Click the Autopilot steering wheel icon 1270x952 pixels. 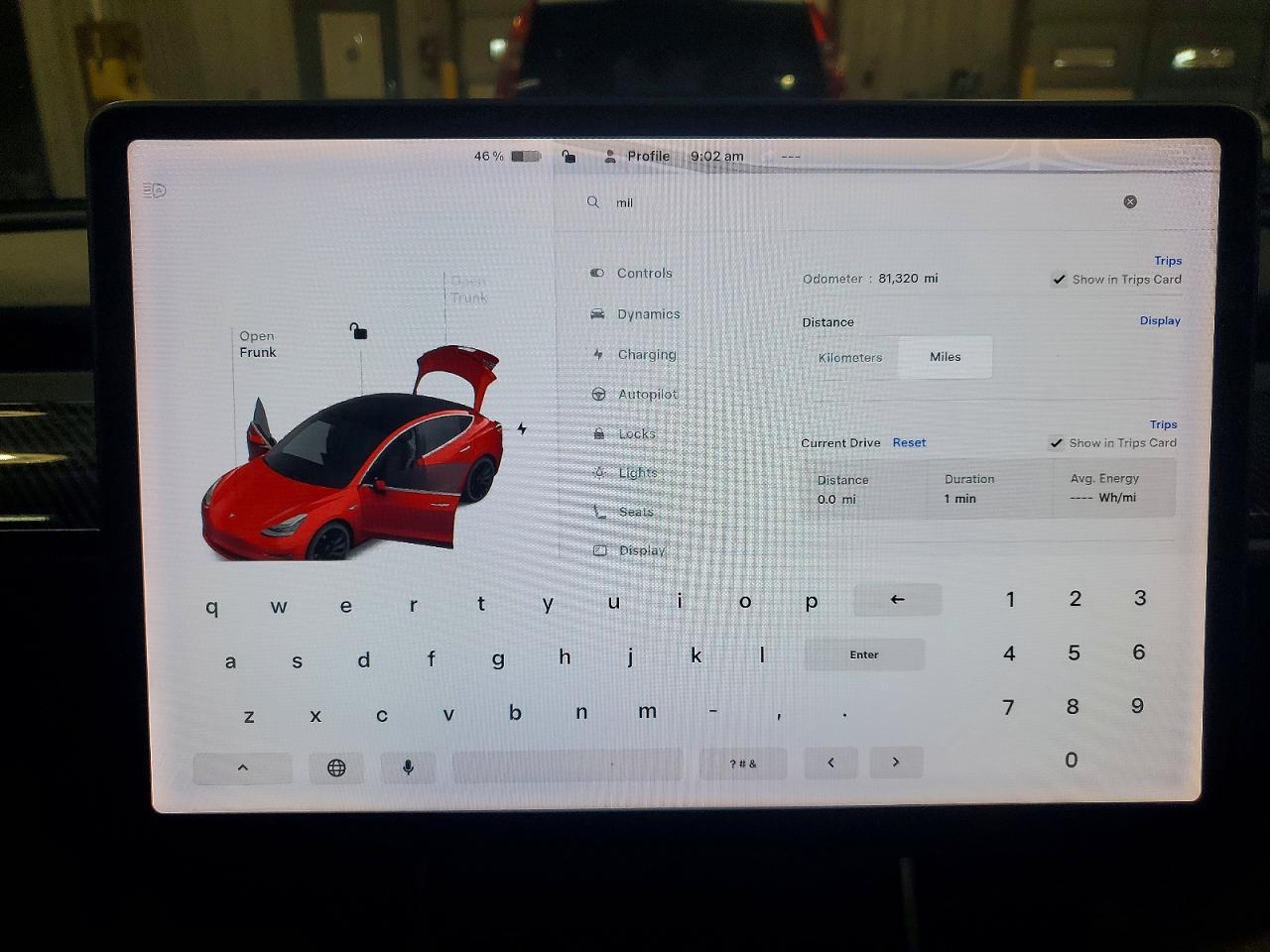click(598, 395)
